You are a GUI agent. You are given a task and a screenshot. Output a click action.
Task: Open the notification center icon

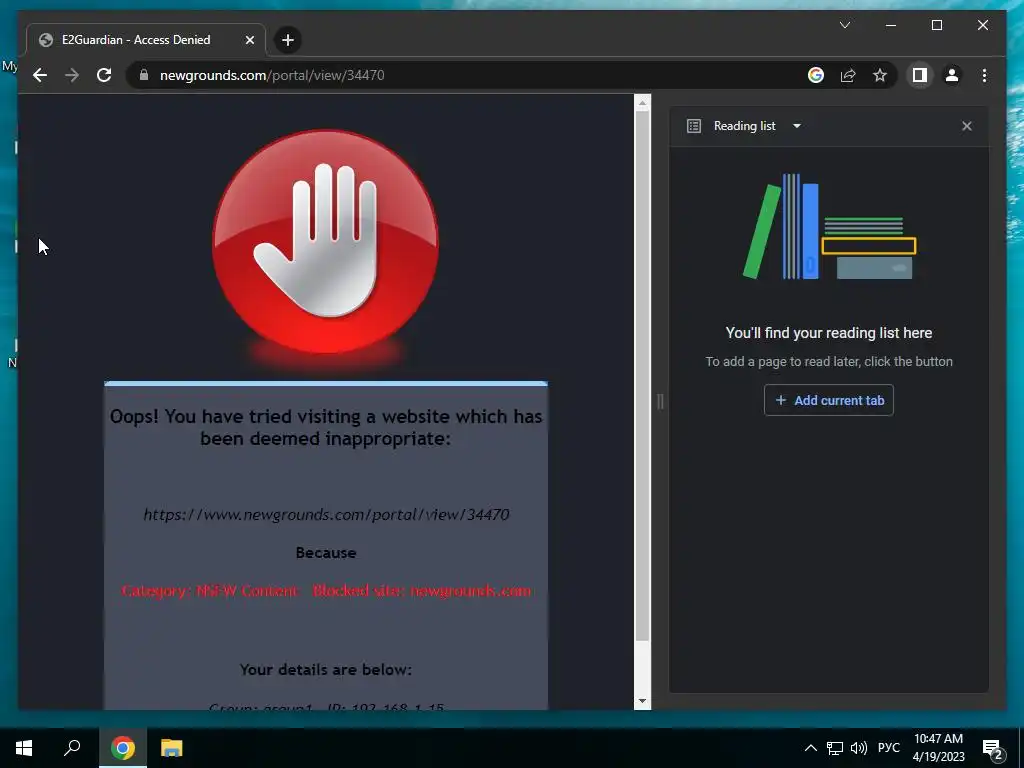(x=993, y=749)
